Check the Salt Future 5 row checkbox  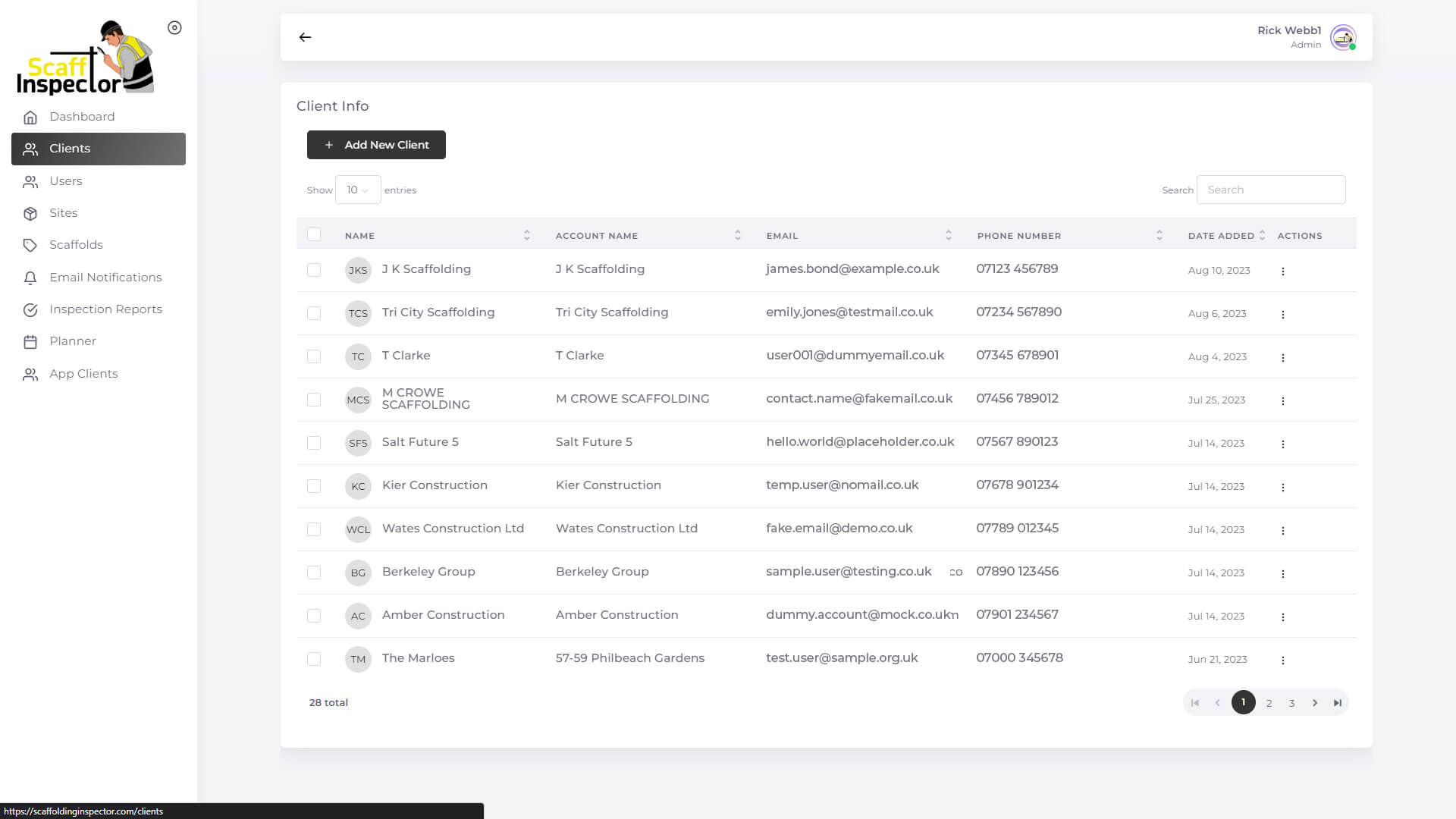pos(314,443)
